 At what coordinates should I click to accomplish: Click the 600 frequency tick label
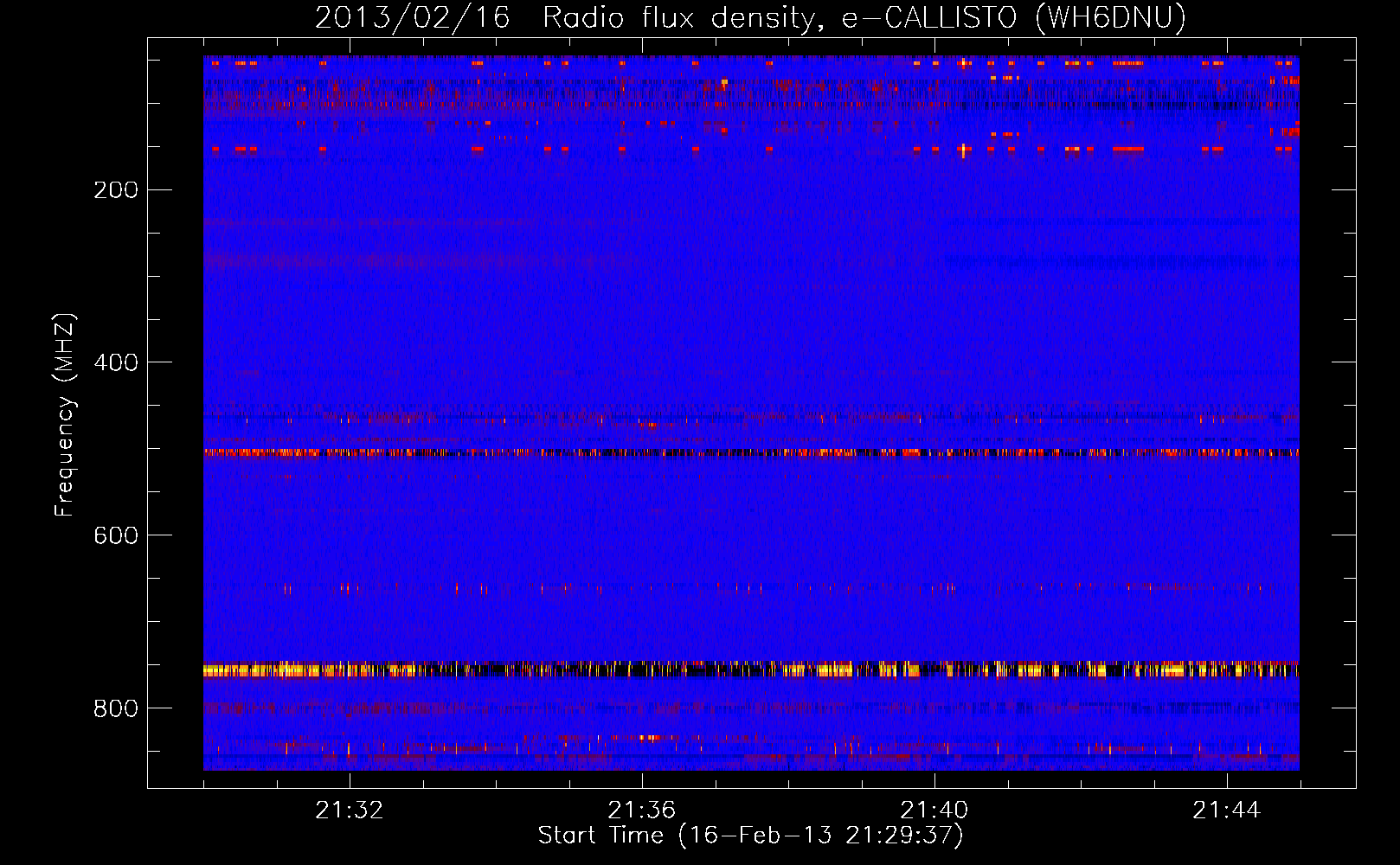point(116,535)
